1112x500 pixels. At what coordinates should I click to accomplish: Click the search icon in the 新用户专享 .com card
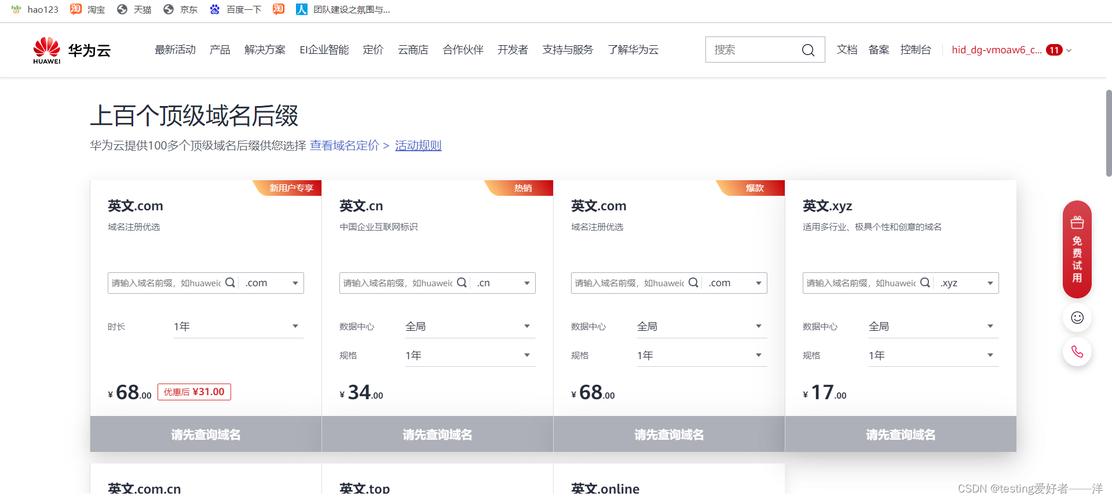point(230,282)
